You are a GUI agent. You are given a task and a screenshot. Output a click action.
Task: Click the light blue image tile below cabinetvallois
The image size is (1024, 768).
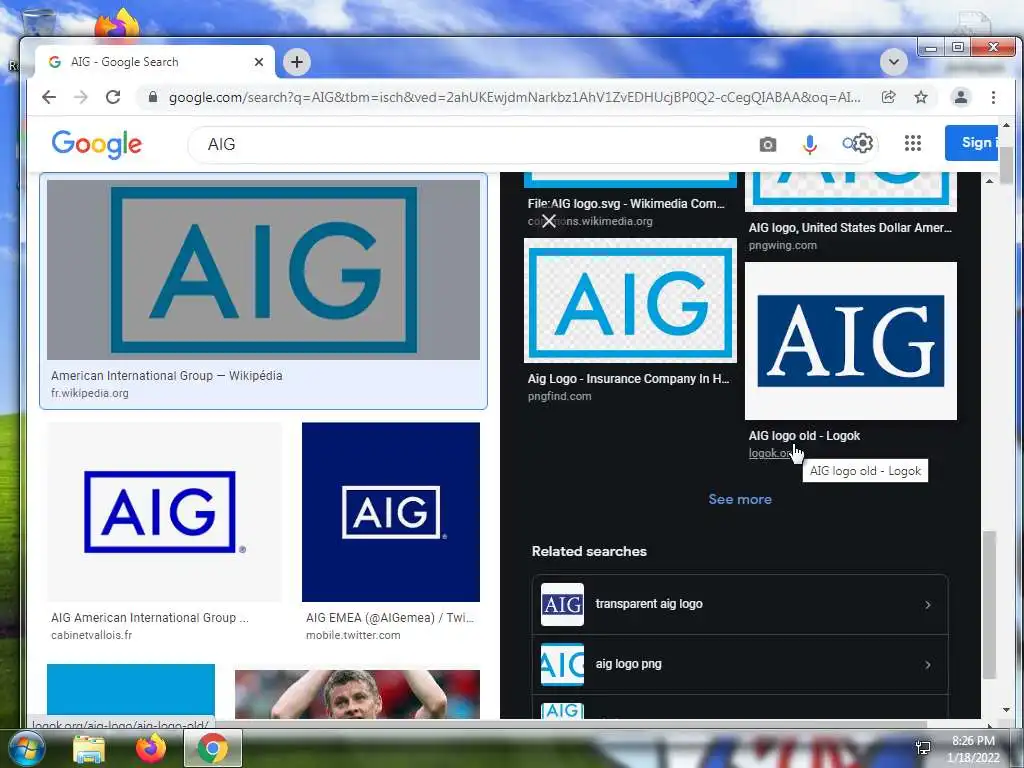pyautogui.click(x=131, y=691)
